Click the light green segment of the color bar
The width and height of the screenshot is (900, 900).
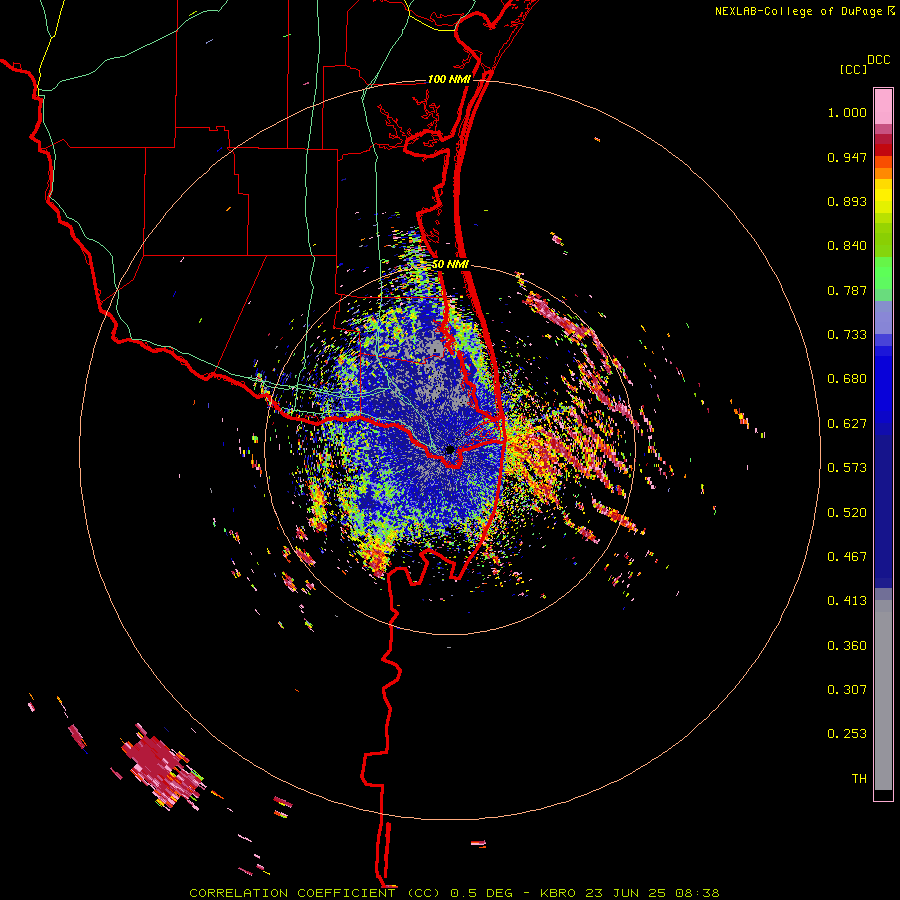[x=883, y=273]
